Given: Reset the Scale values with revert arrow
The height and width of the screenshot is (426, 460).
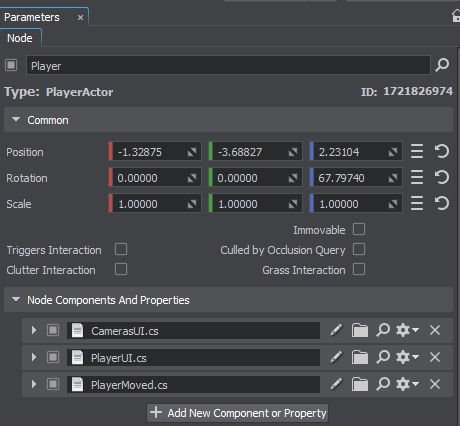Looking at the screenshot, I should 442,203.
